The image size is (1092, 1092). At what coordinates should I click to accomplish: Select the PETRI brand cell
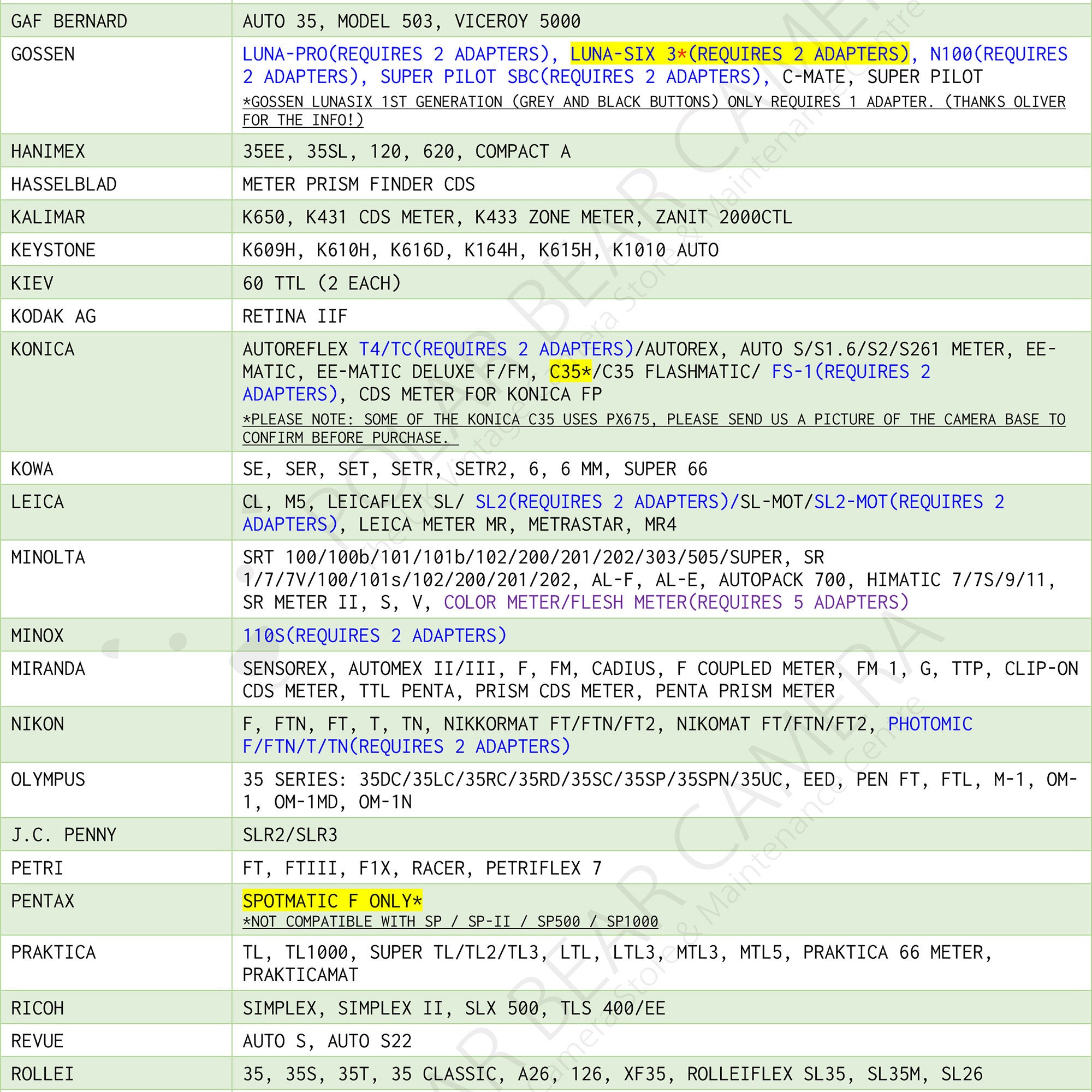[116, 867]
